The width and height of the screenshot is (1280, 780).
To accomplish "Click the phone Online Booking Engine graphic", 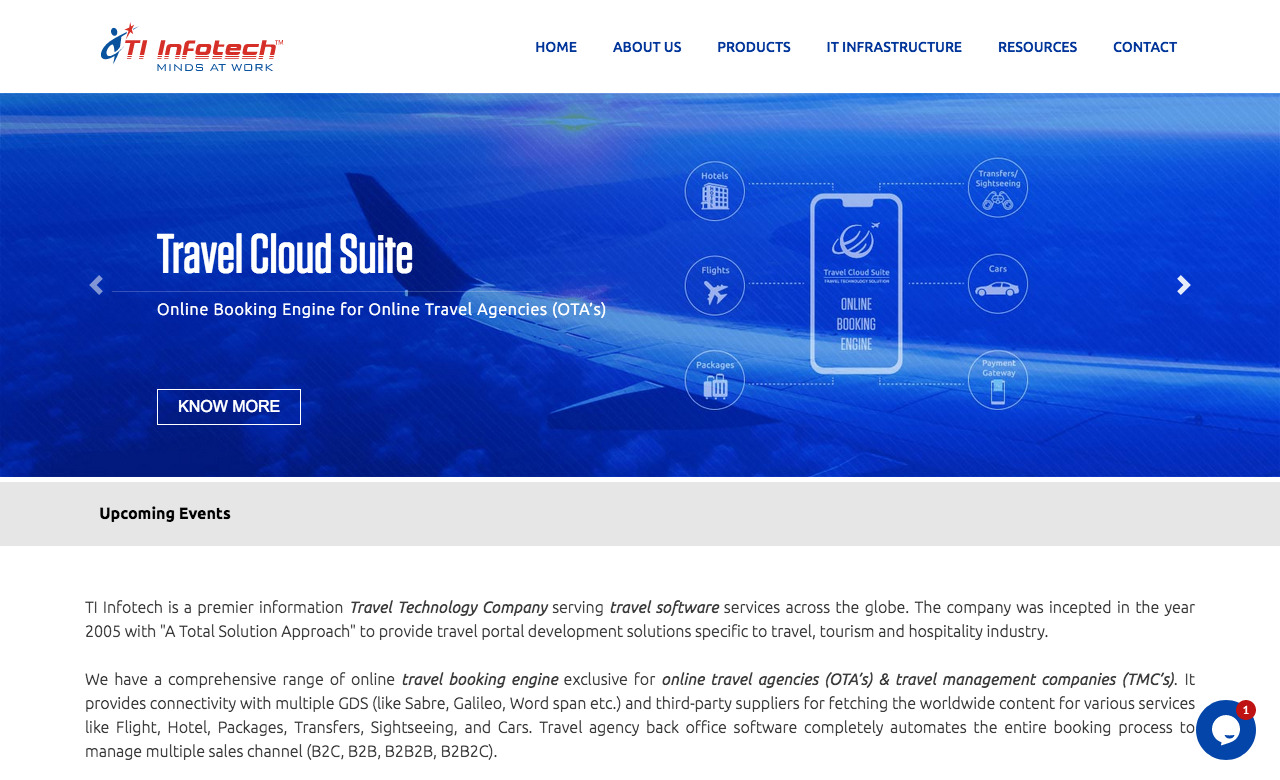I will 856,284.
